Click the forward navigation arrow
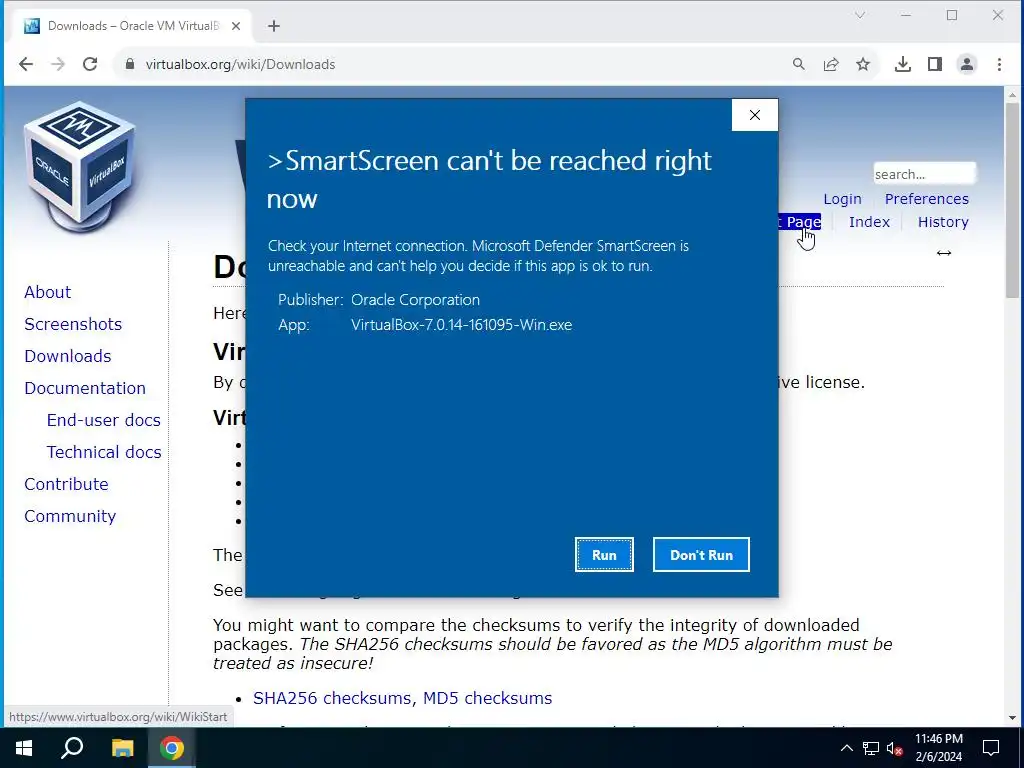Image resolution: width=1024 pixels, height=768 pixels. [57, 64]
